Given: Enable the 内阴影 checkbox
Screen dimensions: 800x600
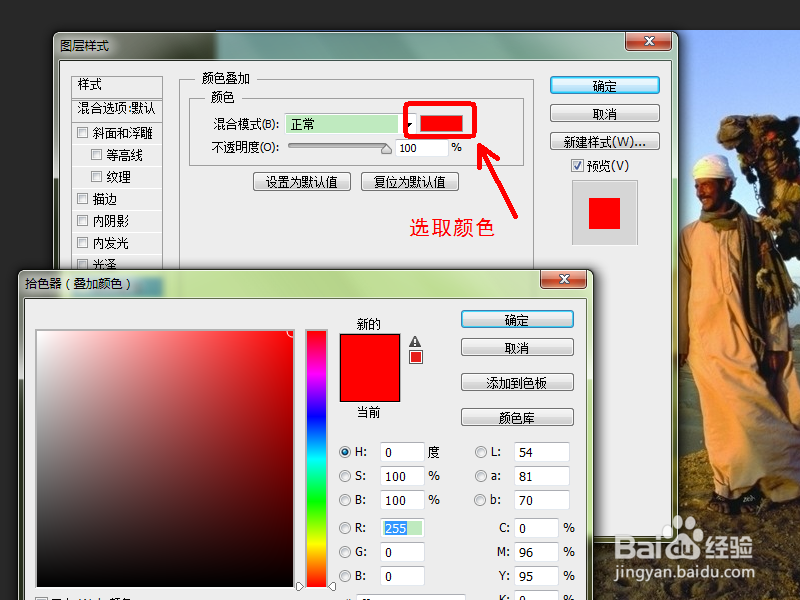Looking at the screenshot, I should [82, 220].
